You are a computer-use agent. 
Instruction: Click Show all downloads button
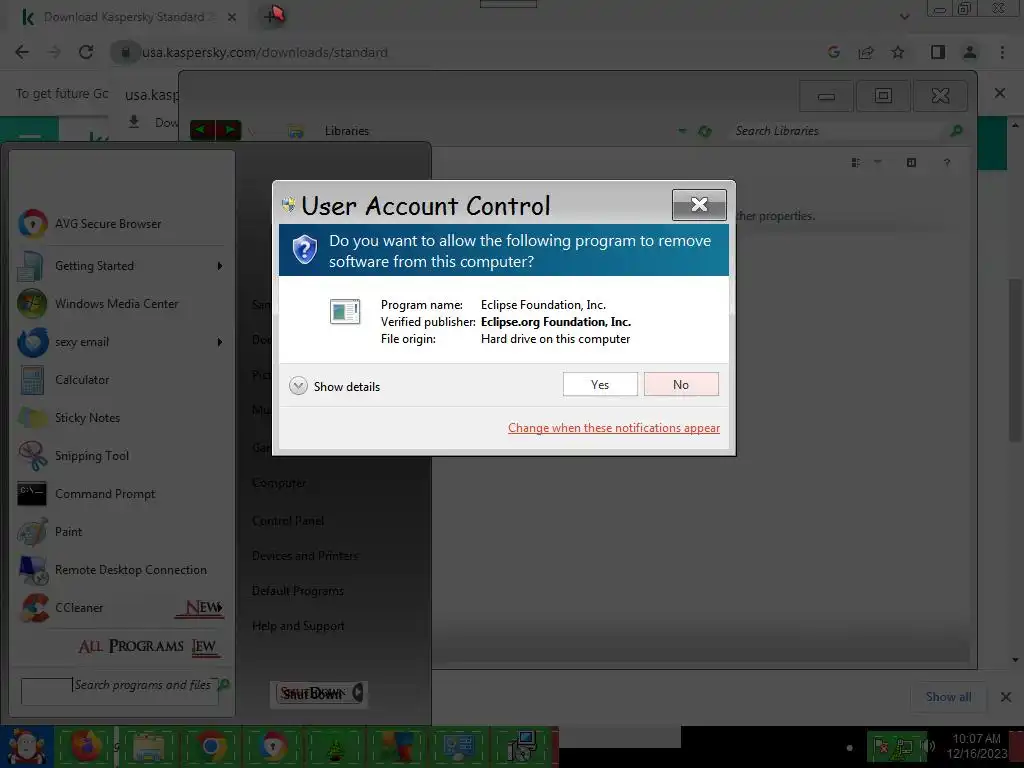tap(948, 697)
